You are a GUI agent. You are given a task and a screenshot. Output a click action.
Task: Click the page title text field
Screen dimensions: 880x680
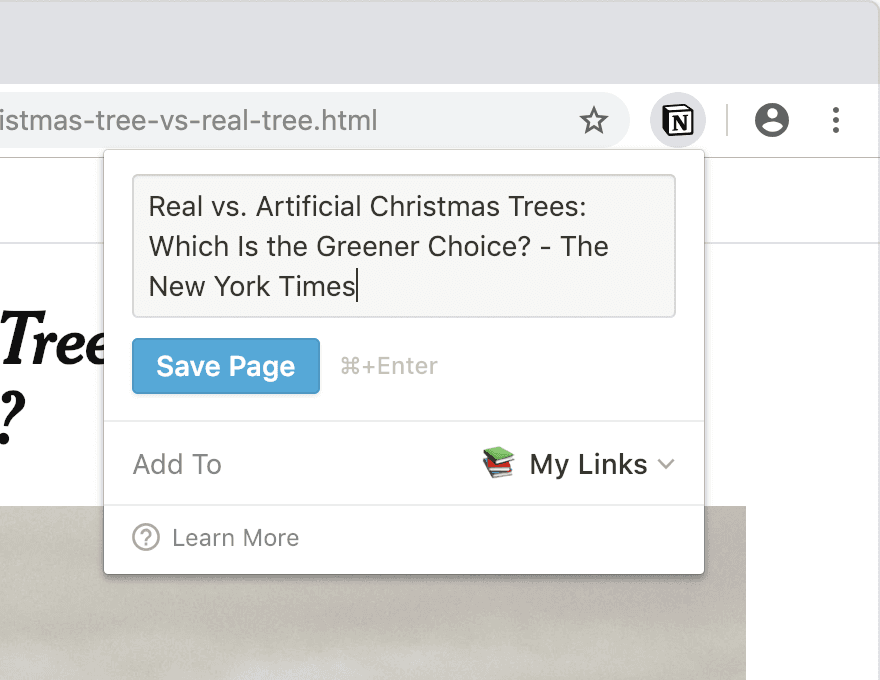click(403, 245)
